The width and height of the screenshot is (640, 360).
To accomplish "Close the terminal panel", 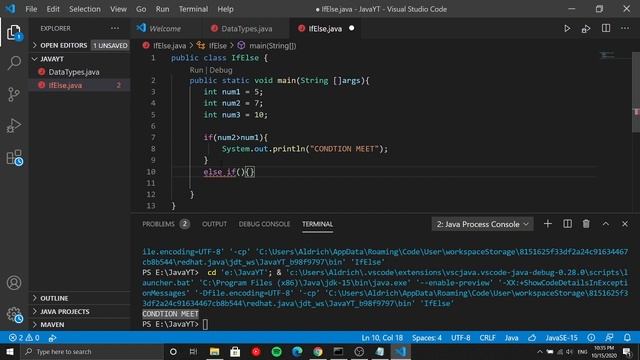I will pyautogui.click(x=625, y=224).
